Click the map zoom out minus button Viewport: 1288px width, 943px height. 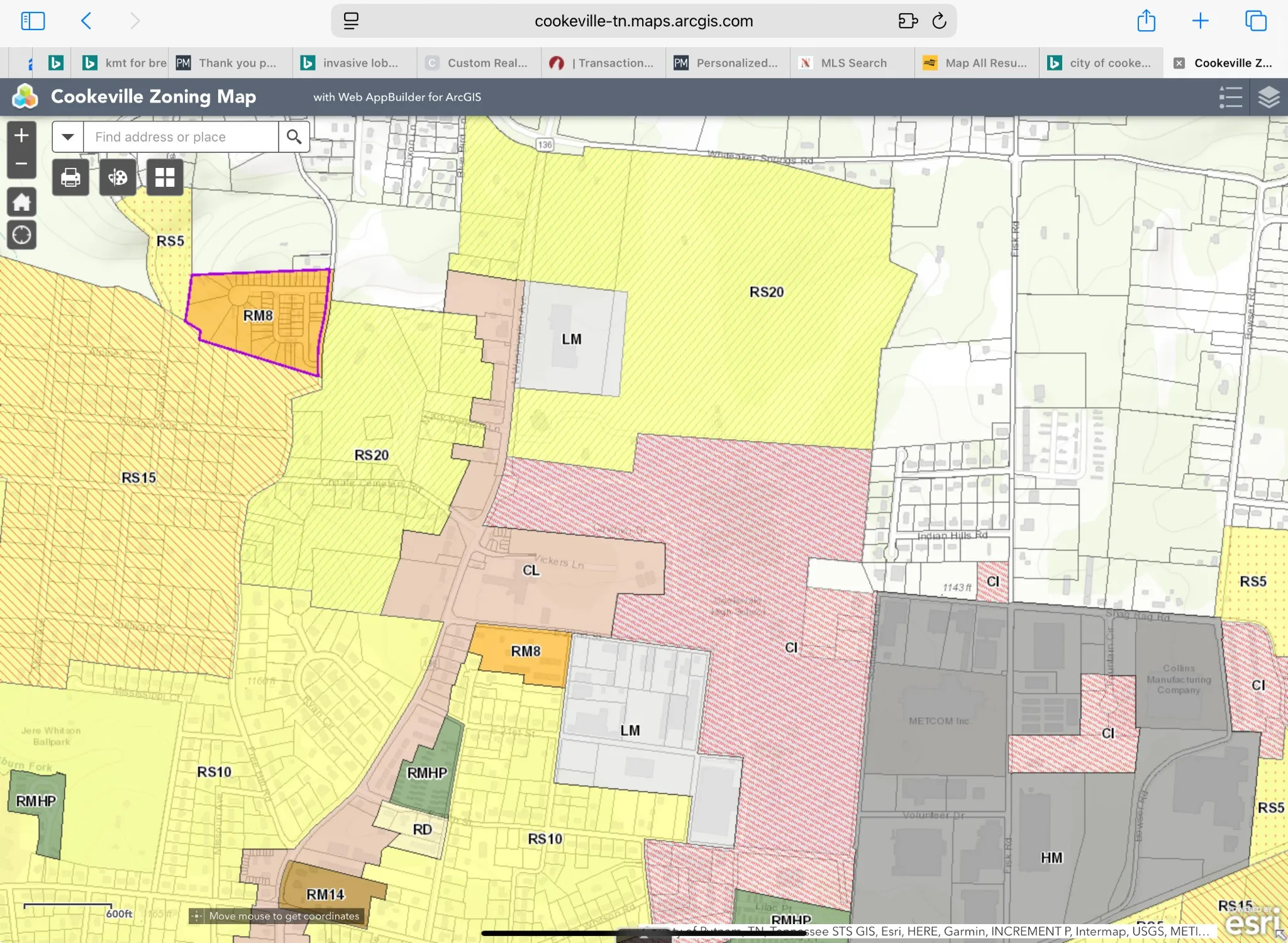(x=21, y=164)
